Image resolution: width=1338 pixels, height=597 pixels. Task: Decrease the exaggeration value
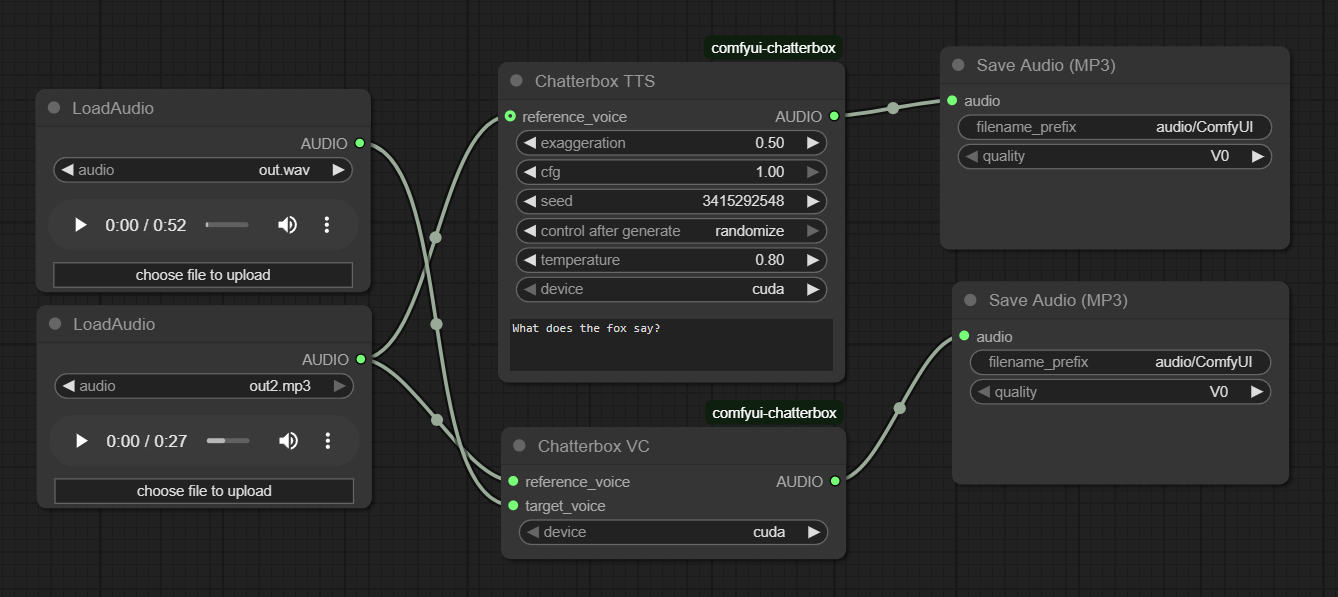click(x=530, y=143)
